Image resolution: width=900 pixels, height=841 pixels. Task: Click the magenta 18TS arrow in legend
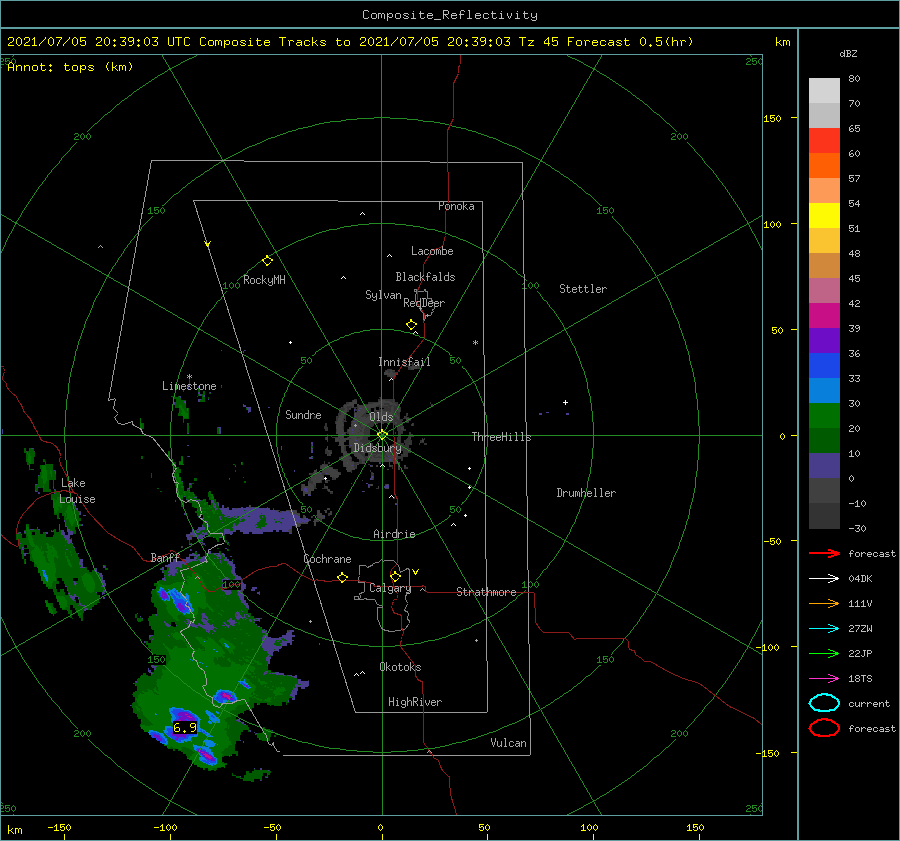824,679
